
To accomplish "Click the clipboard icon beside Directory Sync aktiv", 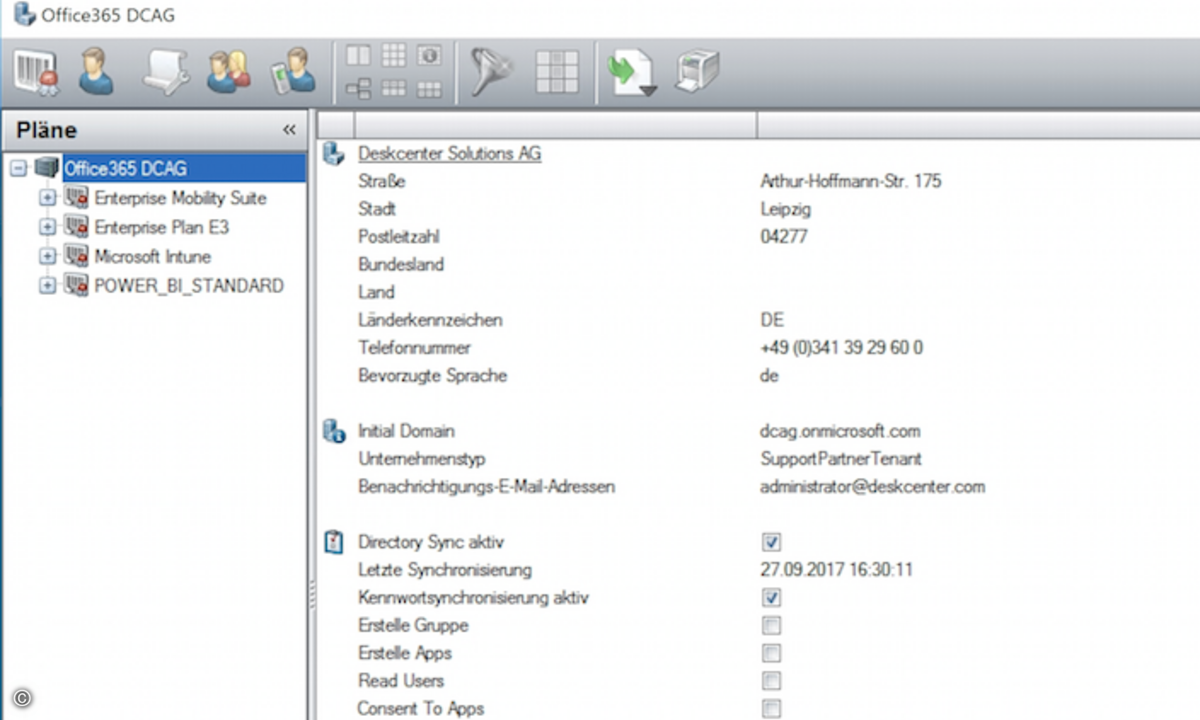I will [334, 542].
